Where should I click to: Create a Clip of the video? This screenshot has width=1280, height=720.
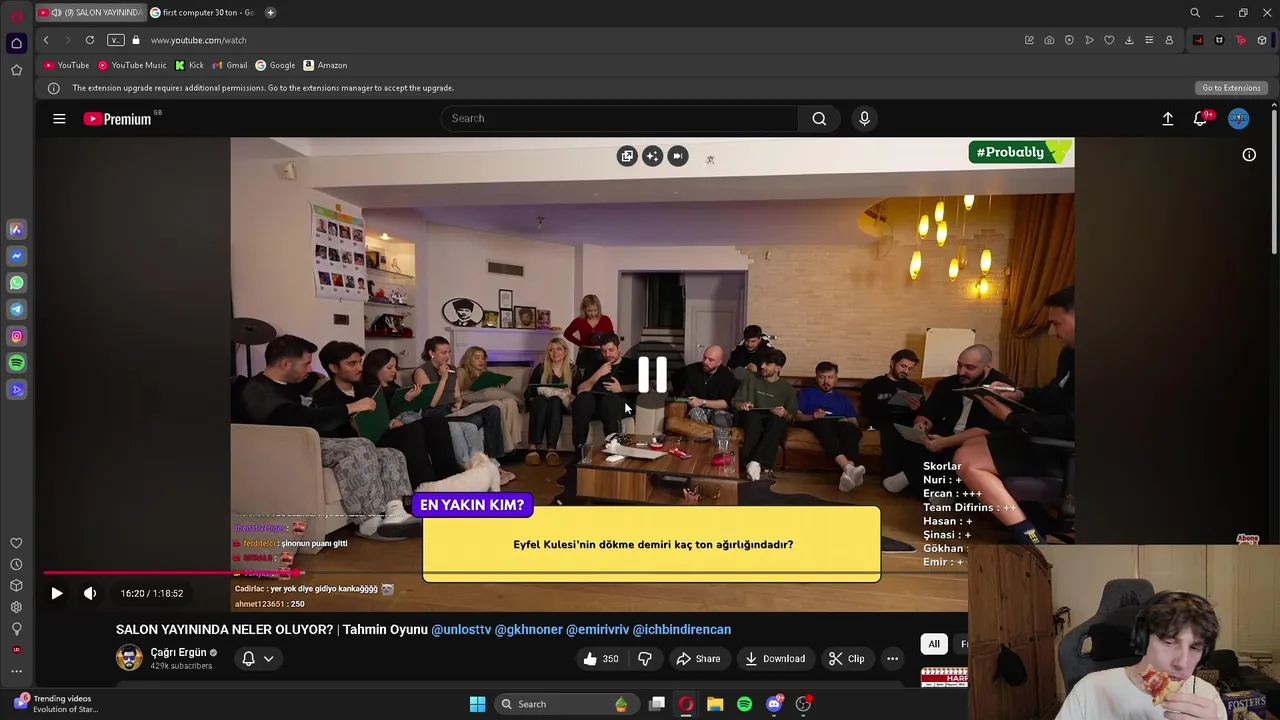pyautogui.click(x=846, y=658)
